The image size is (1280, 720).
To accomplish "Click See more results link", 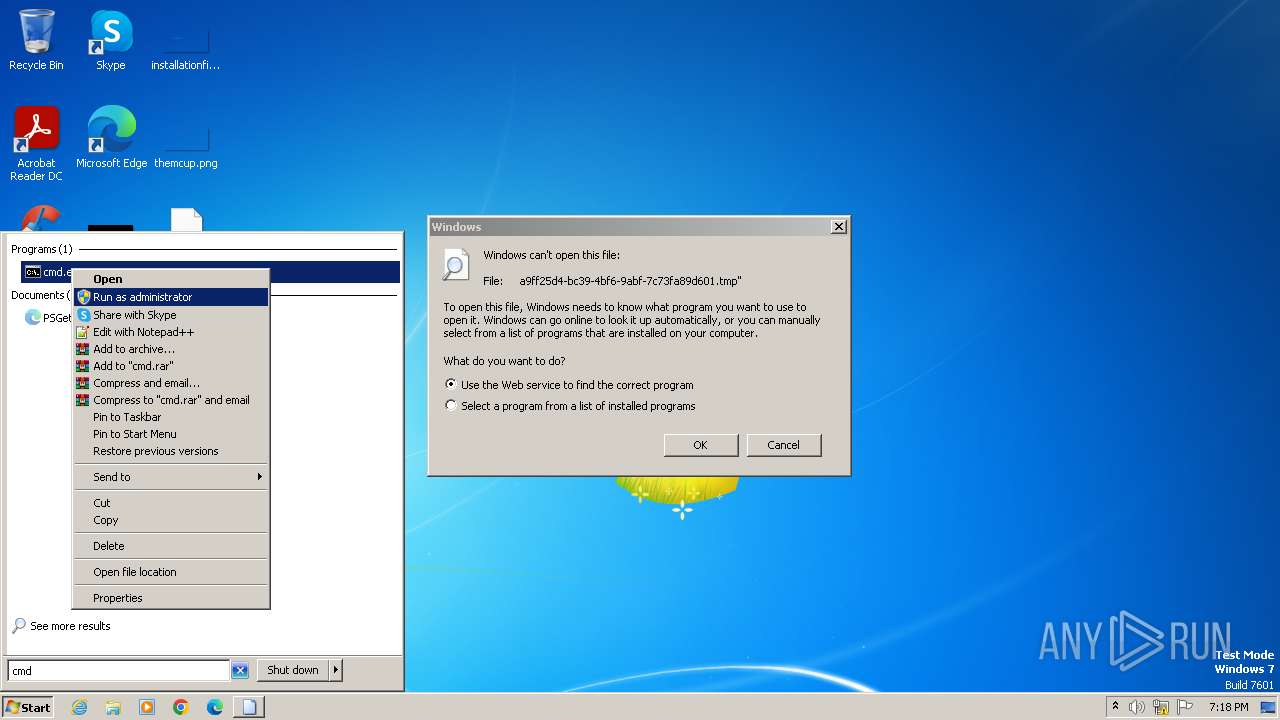I will (61, 626).
